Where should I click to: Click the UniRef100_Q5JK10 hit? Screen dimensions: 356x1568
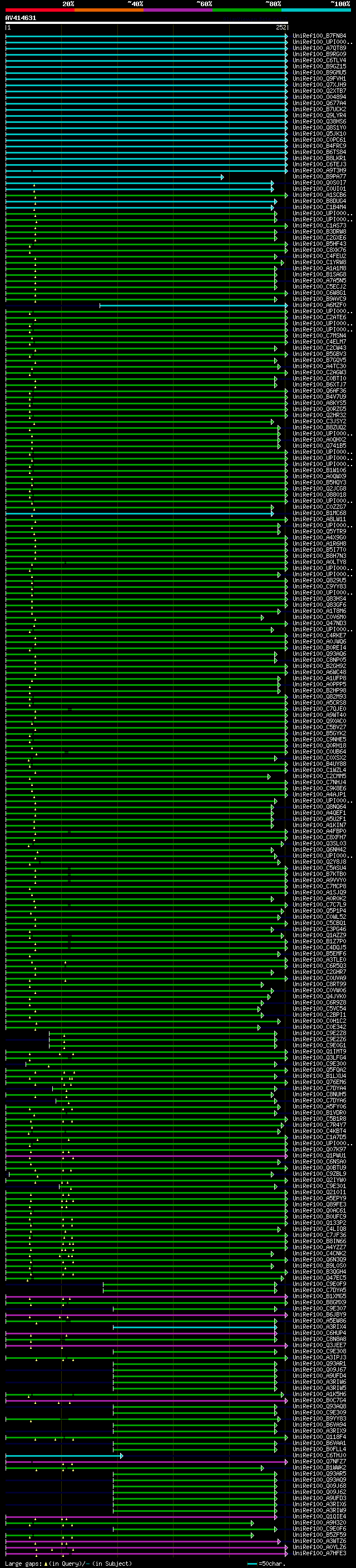coord(319,133)
